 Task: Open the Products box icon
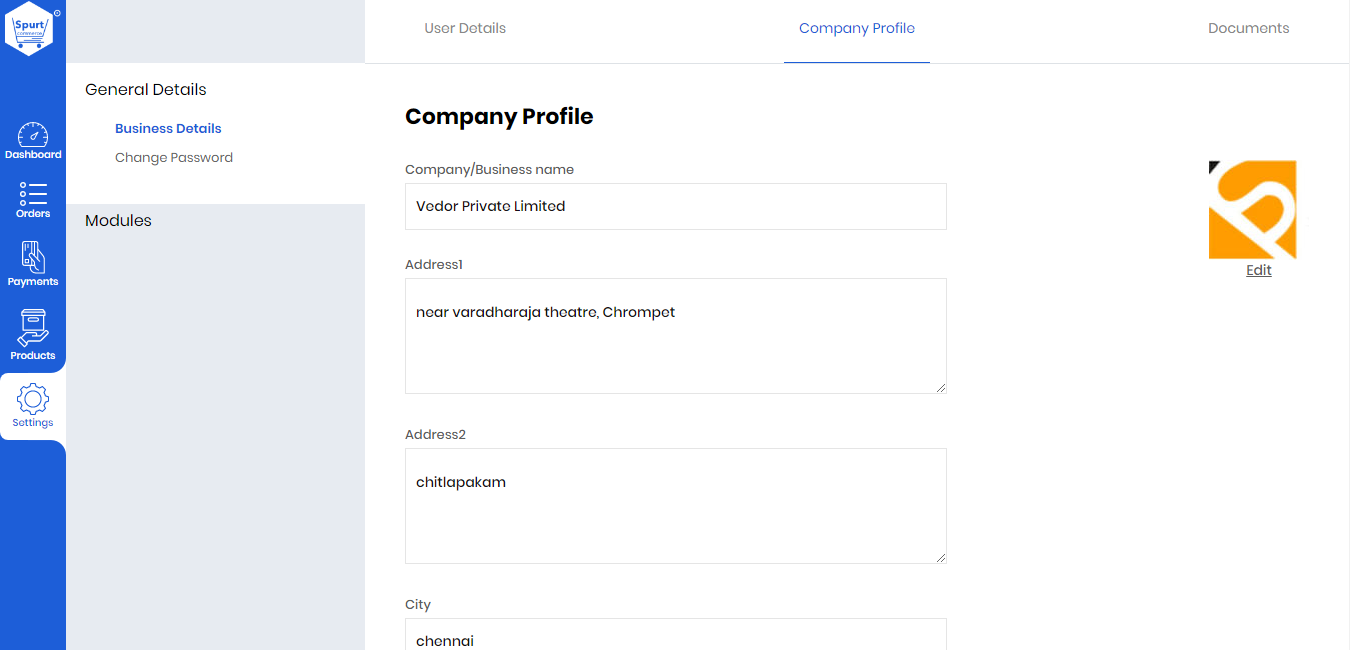pyautogui.click(x=33, y=328)
